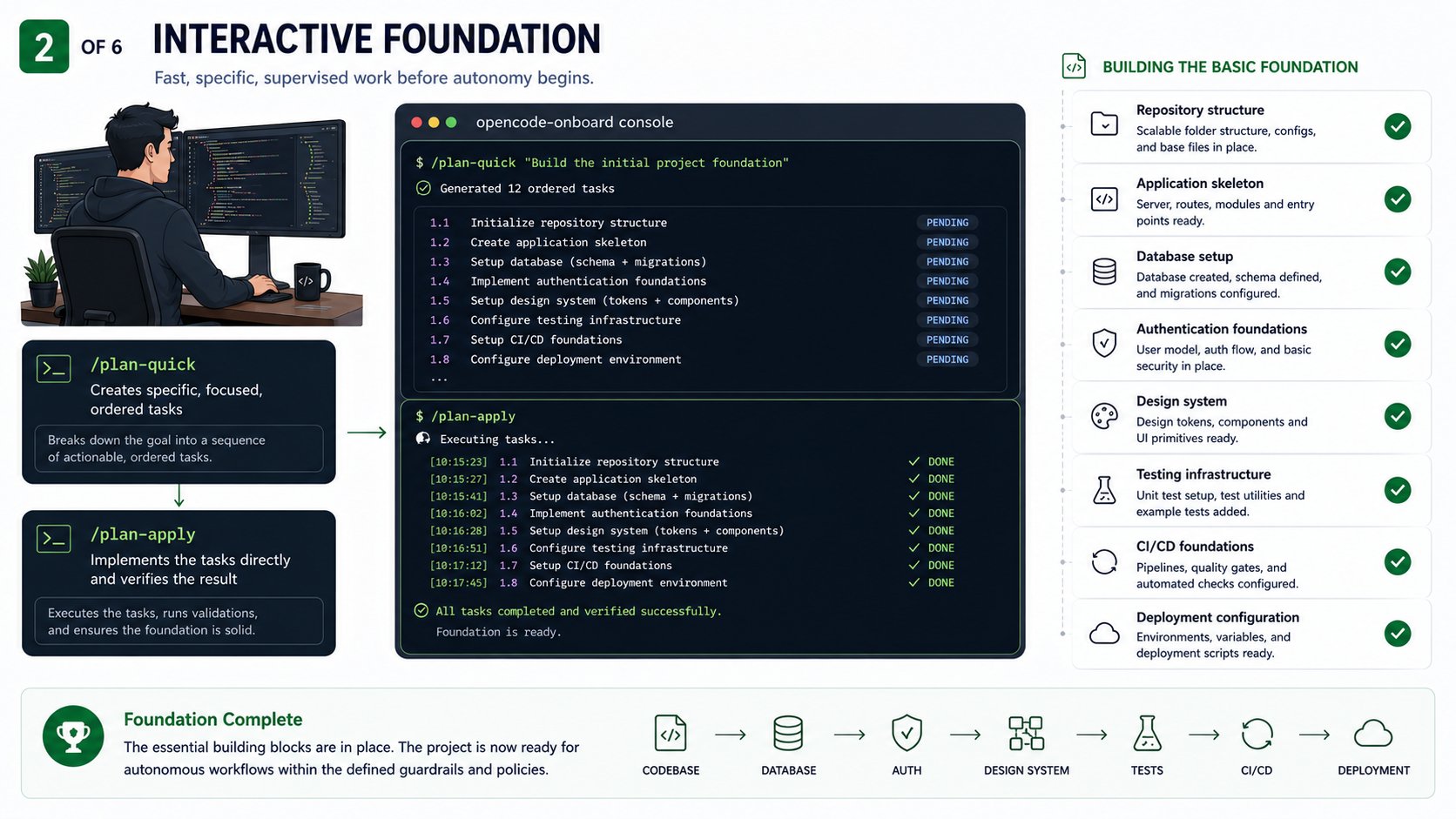This screenshot has height=819, width=1456.
Task: Click the Deployment configuration cloud icon
Action: click(1104, 633)
